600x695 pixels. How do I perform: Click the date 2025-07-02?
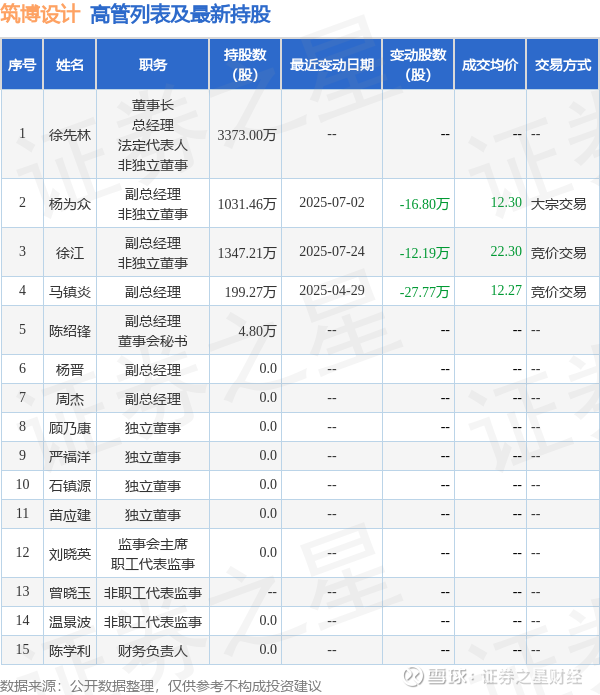click(331, 203)
